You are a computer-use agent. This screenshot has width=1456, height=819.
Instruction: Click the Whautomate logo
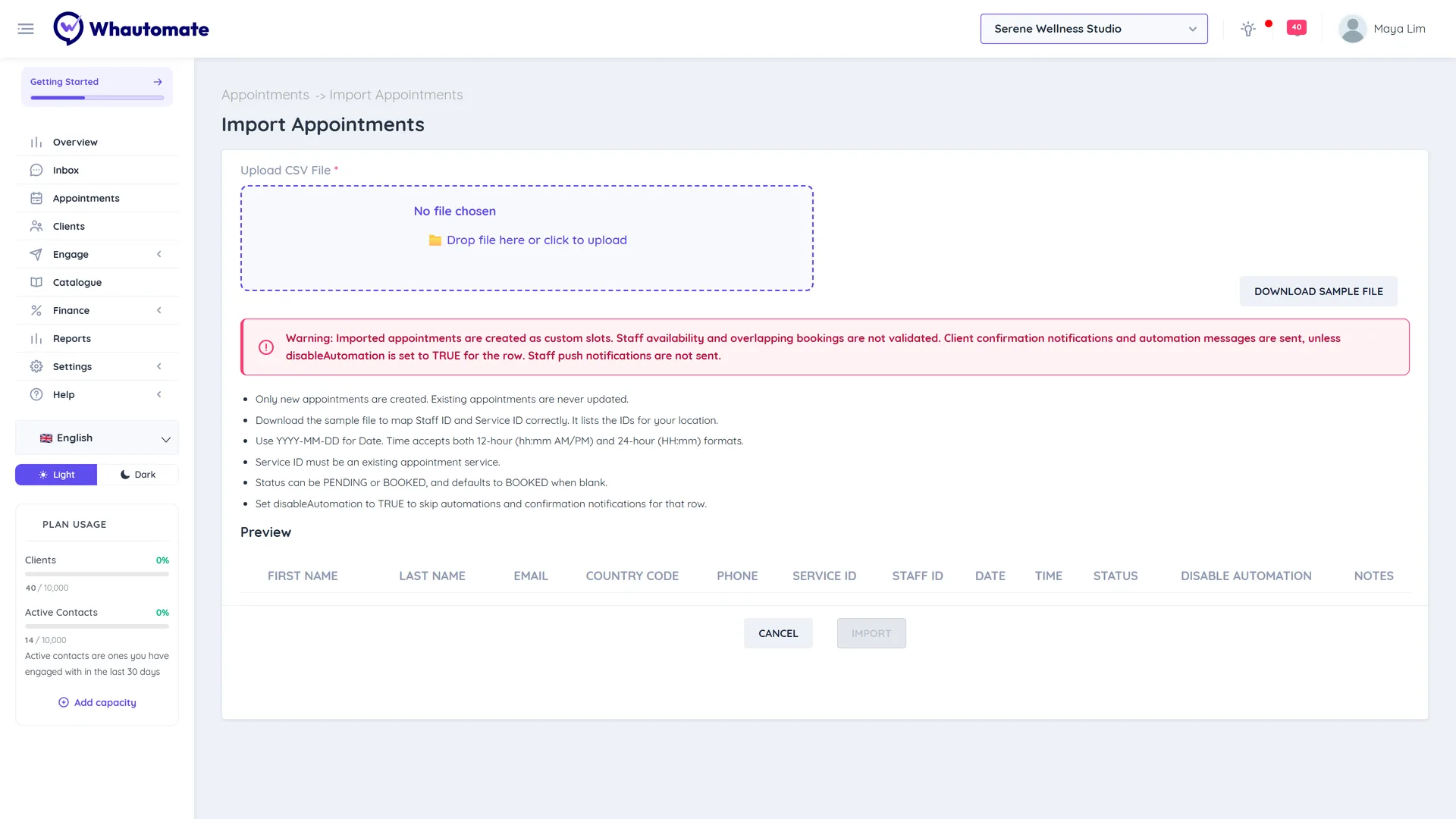coord(131,29)
